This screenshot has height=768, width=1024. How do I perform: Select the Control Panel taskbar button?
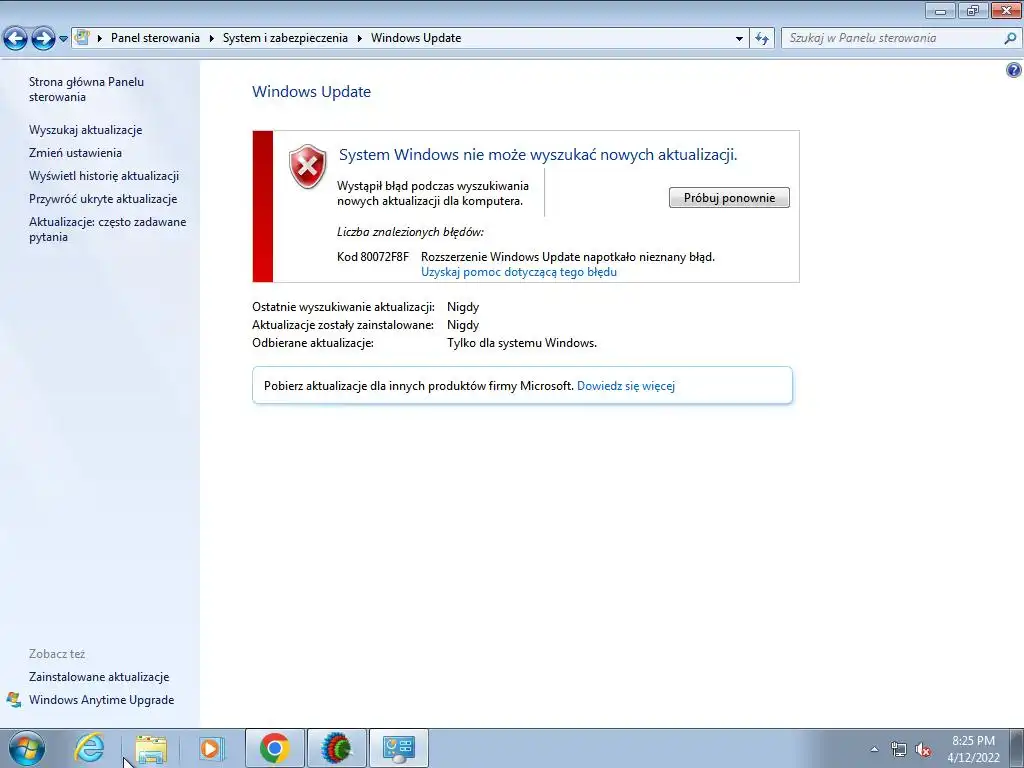(398, 748)
